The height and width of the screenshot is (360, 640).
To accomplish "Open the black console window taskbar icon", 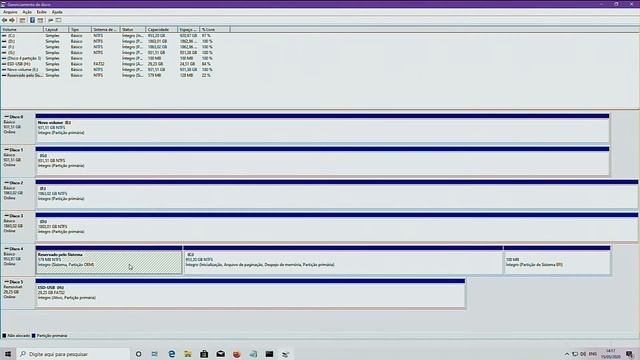I will (x=269, y=354).
